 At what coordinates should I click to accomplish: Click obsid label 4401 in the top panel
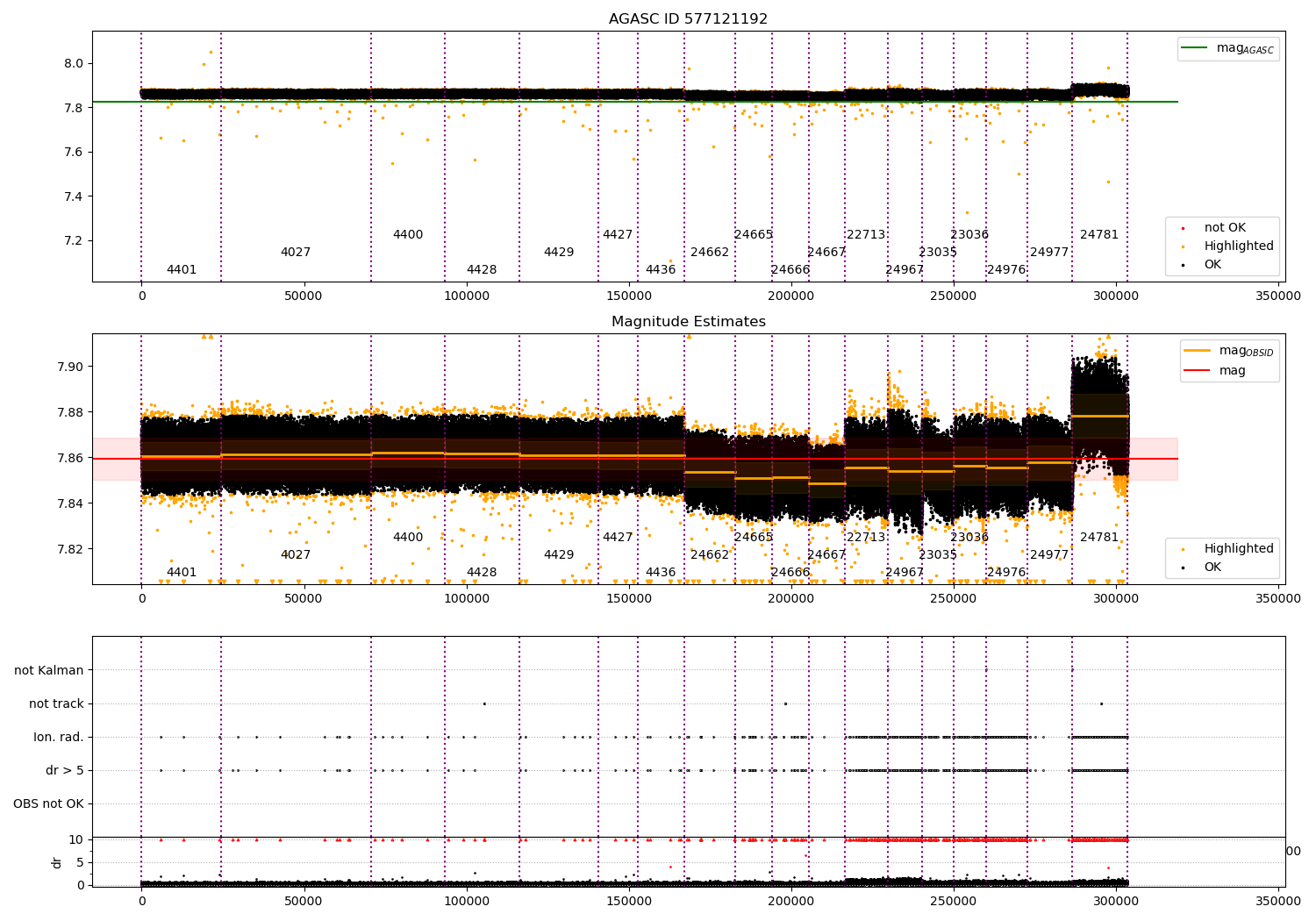[x=182, y=270]
